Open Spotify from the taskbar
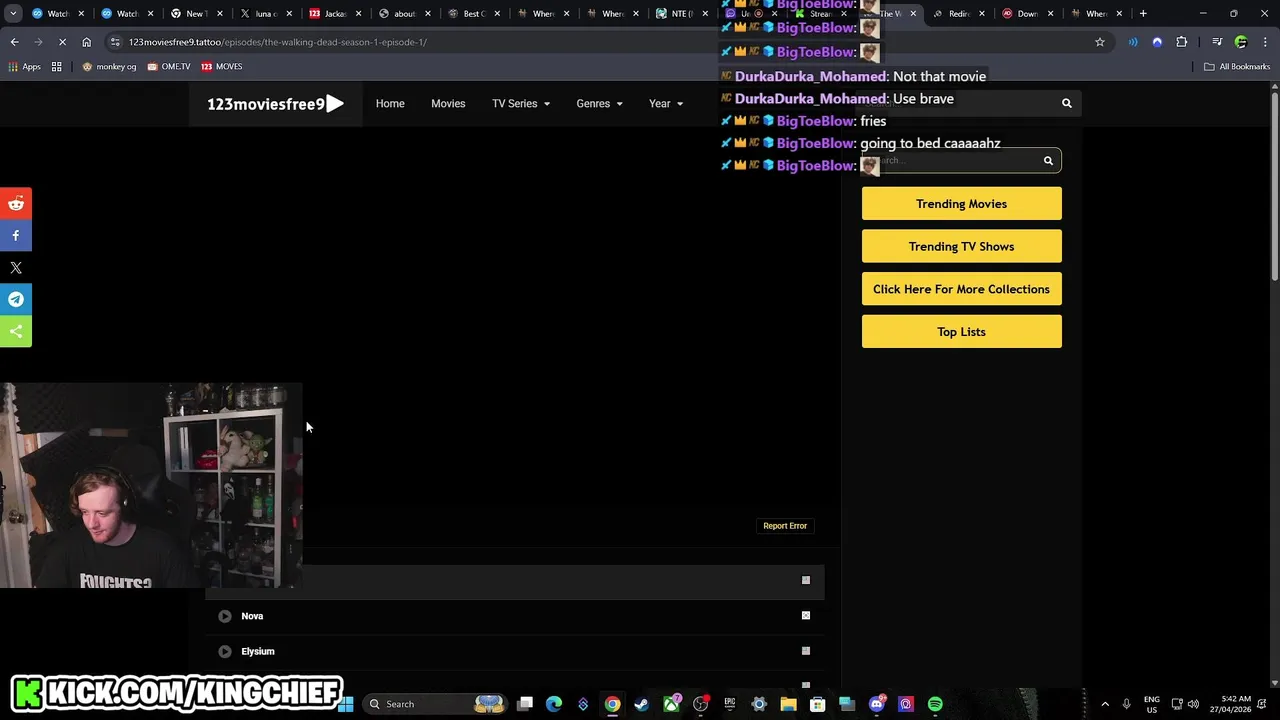The image size is (1280, 720). tap(935, 704)
